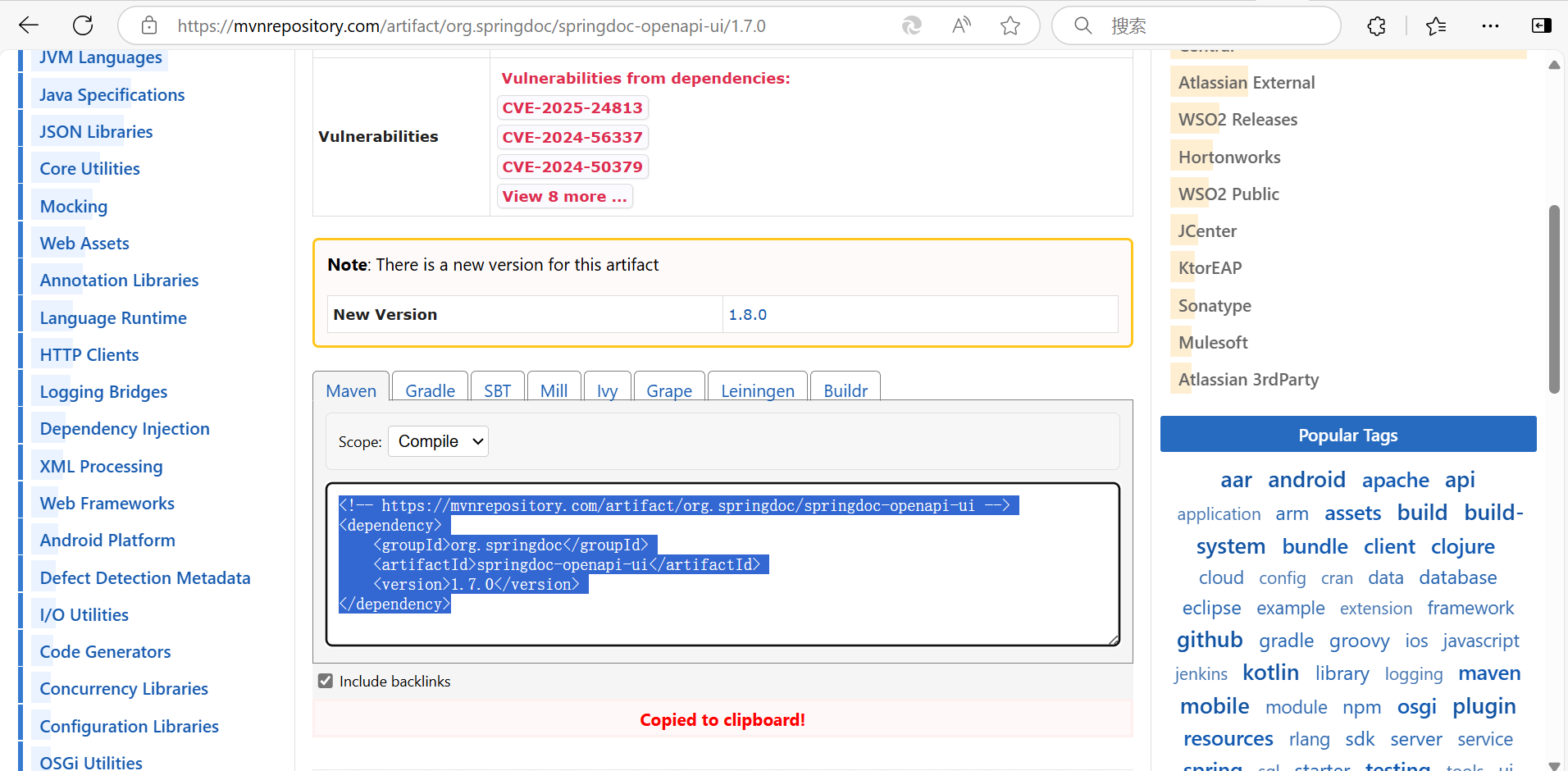Reload the page with the refresh icon

click(82, 25)
